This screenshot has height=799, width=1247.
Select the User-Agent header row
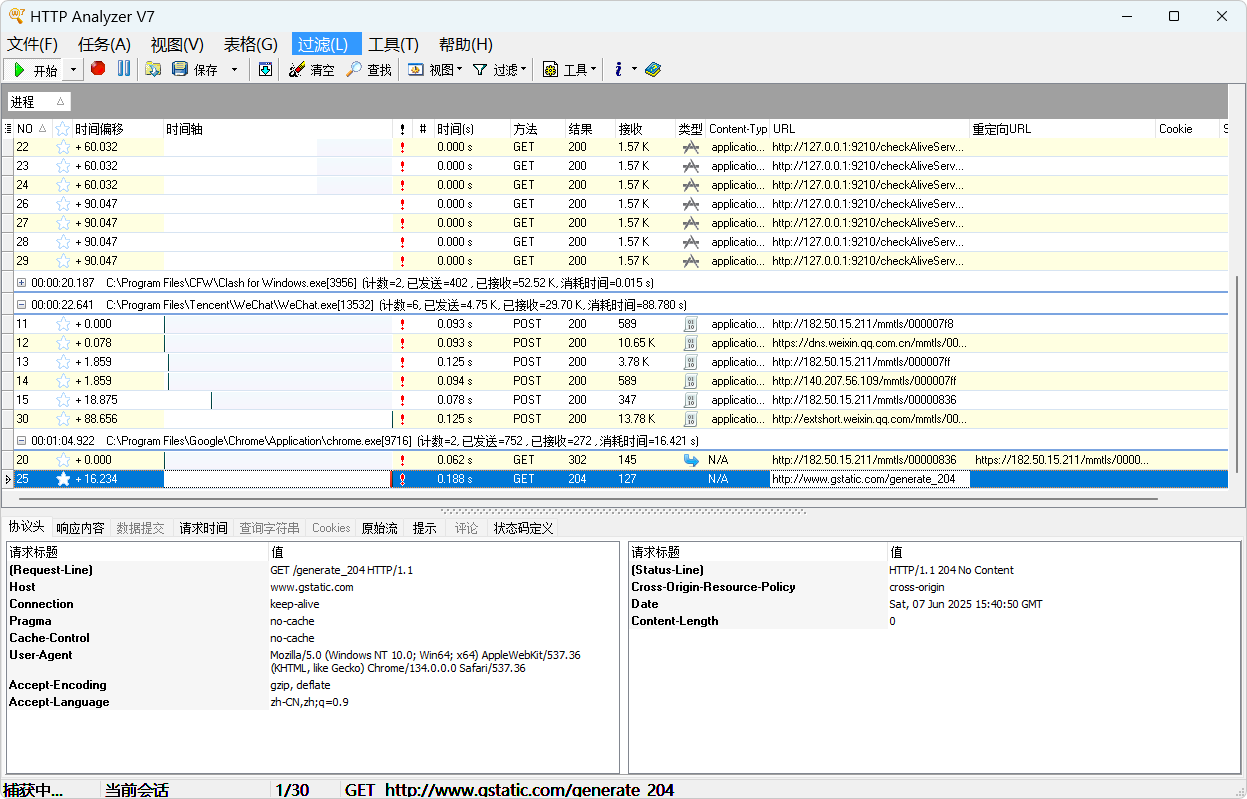point(313,662)
